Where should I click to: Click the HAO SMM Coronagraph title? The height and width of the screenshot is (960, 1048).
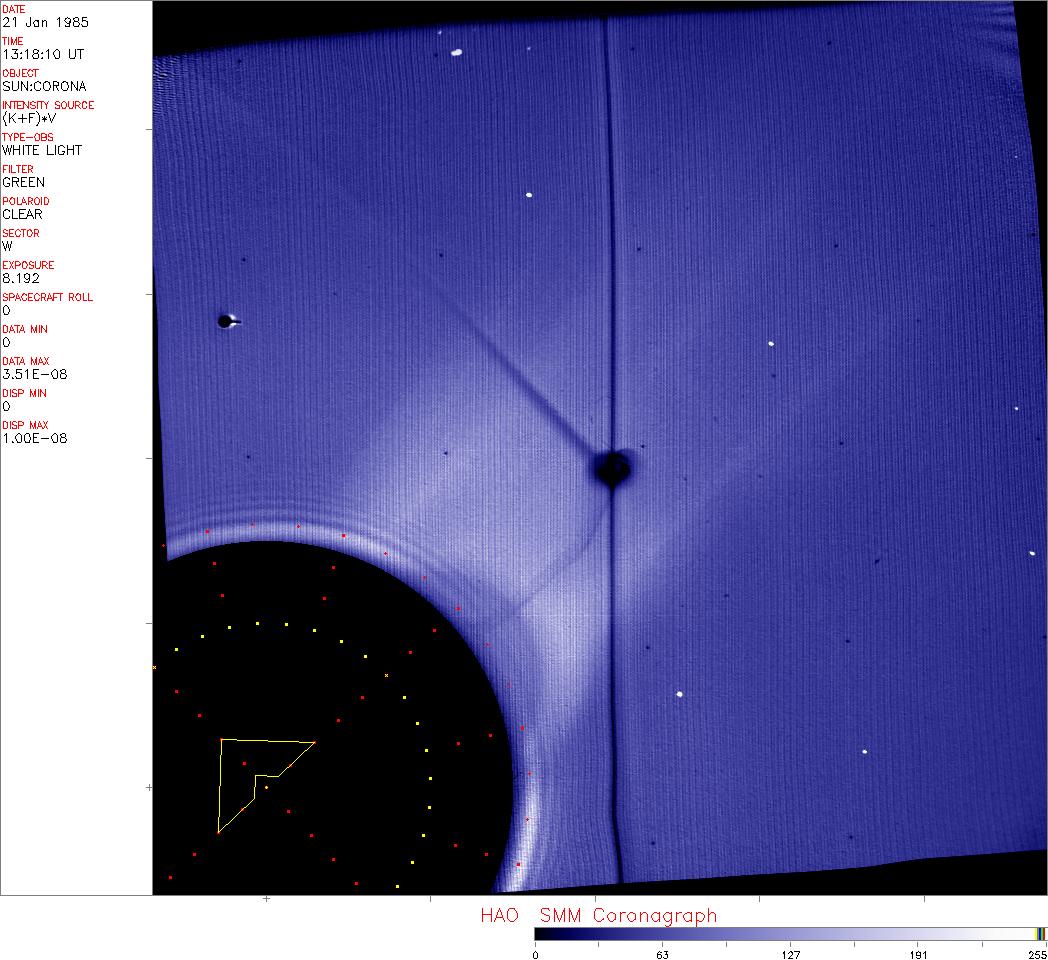click(x=598, y=915)
